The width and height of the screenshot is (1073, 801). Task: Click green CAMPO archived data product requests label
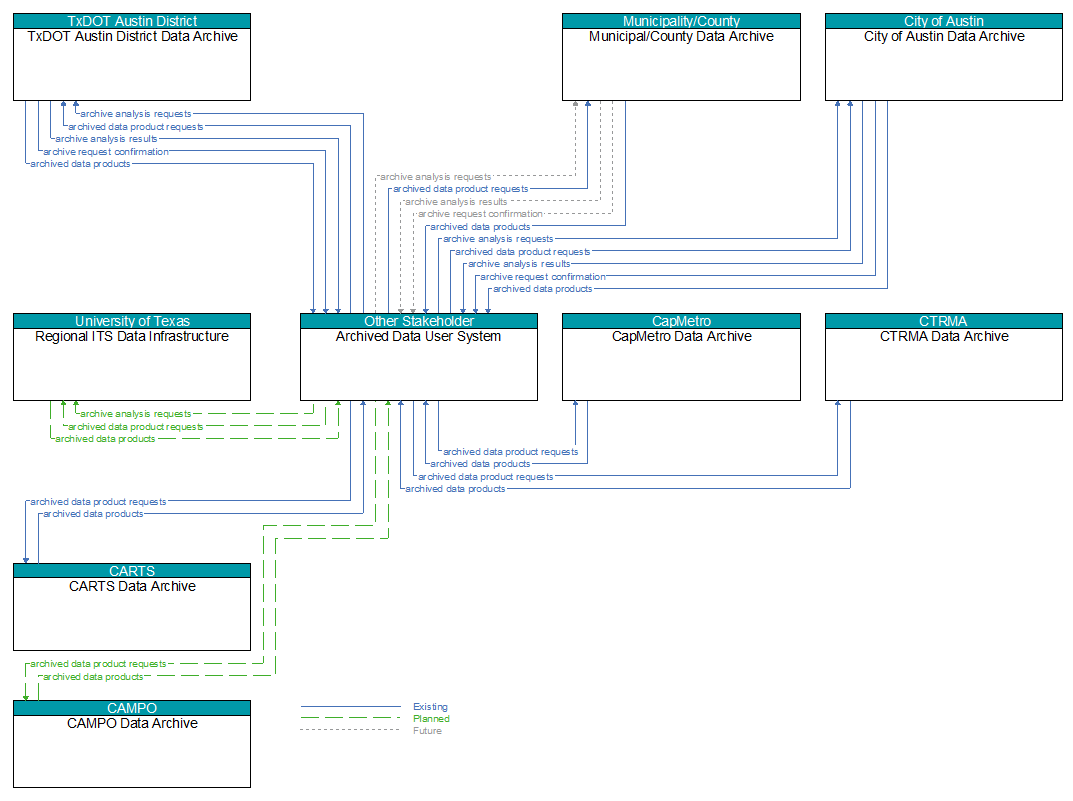[98, 664]
